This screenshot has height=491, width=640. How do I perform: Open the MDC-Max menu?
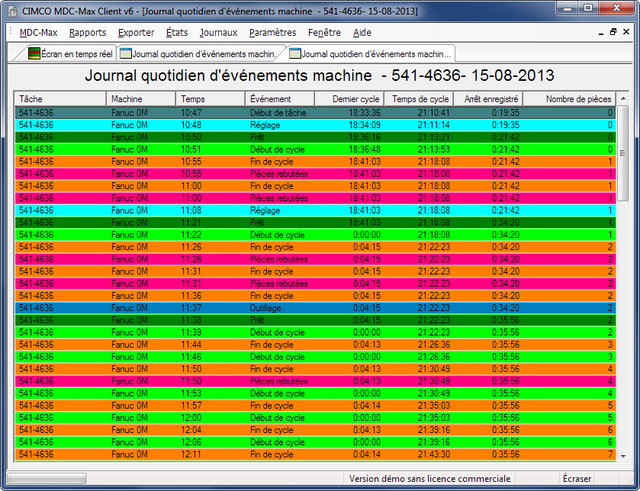point(38,33)
